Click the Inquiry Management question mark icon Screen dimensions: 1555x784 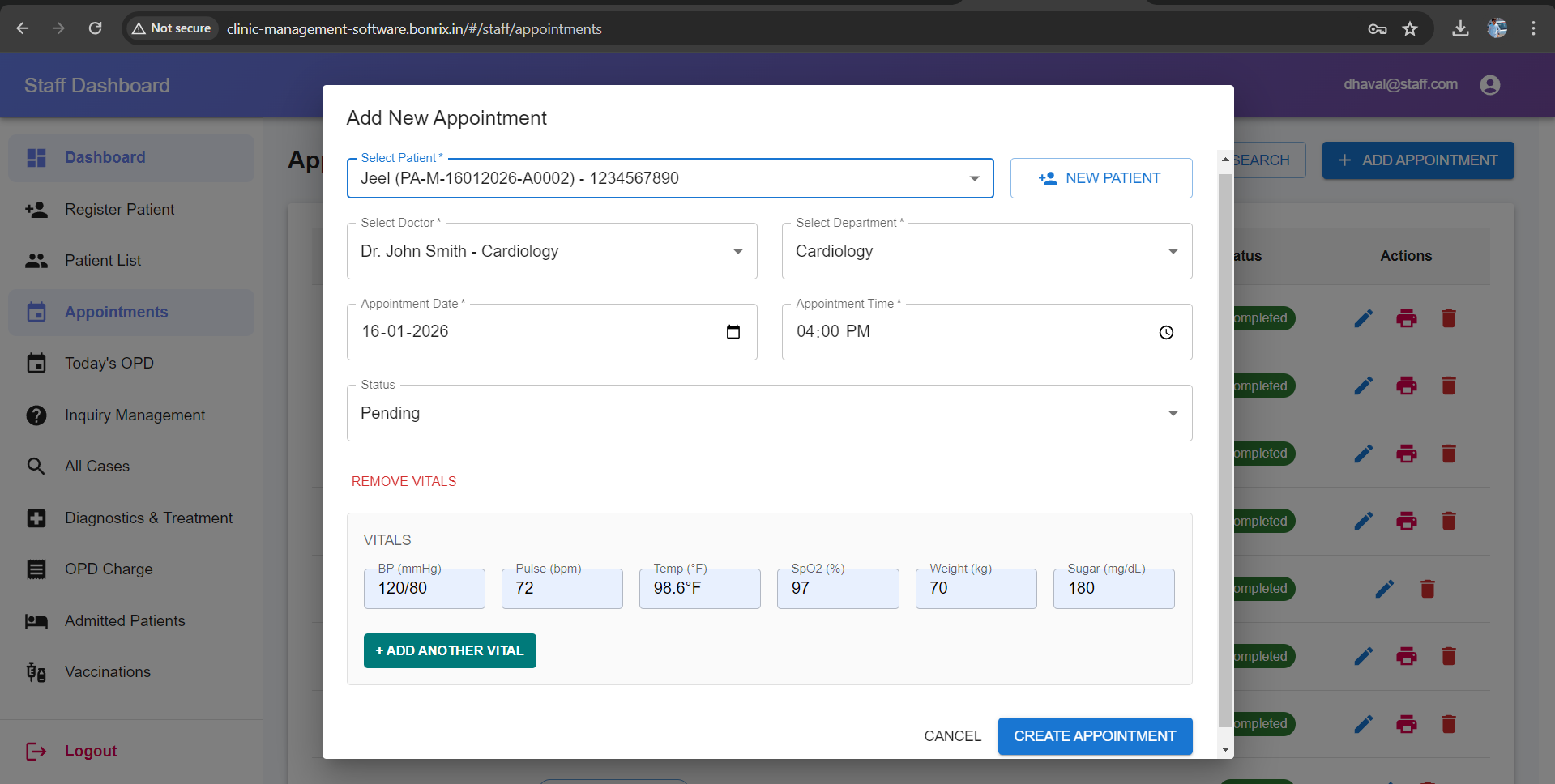(36, 415)
